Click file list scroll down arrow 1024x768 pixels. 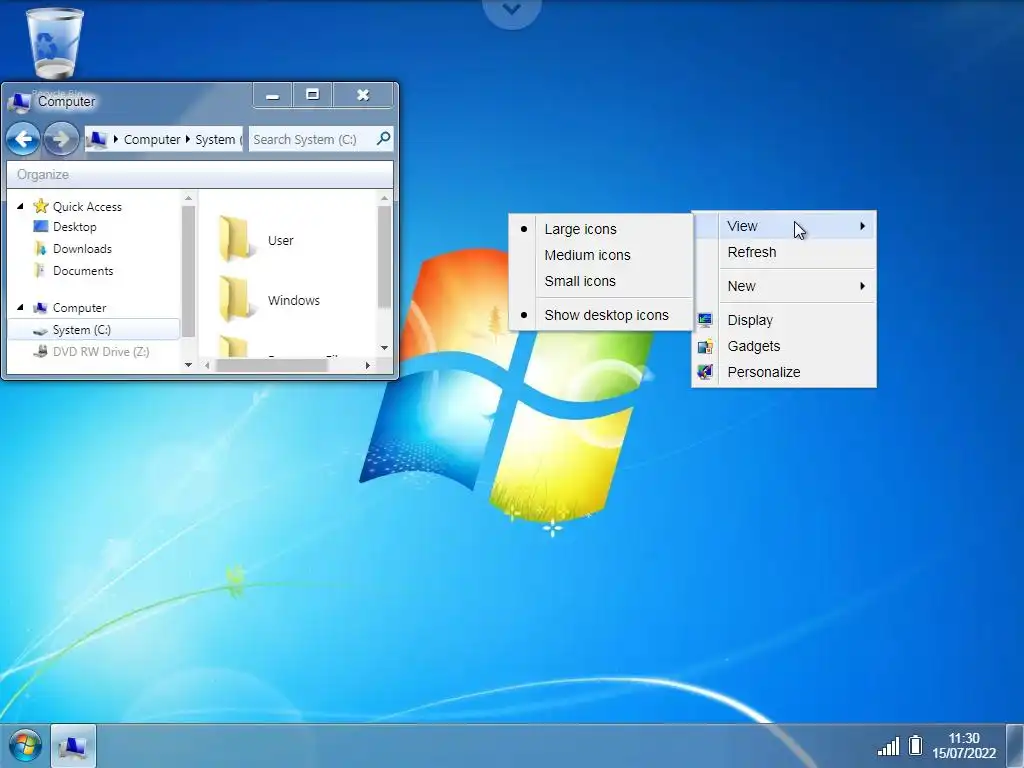tap(384, 347)
